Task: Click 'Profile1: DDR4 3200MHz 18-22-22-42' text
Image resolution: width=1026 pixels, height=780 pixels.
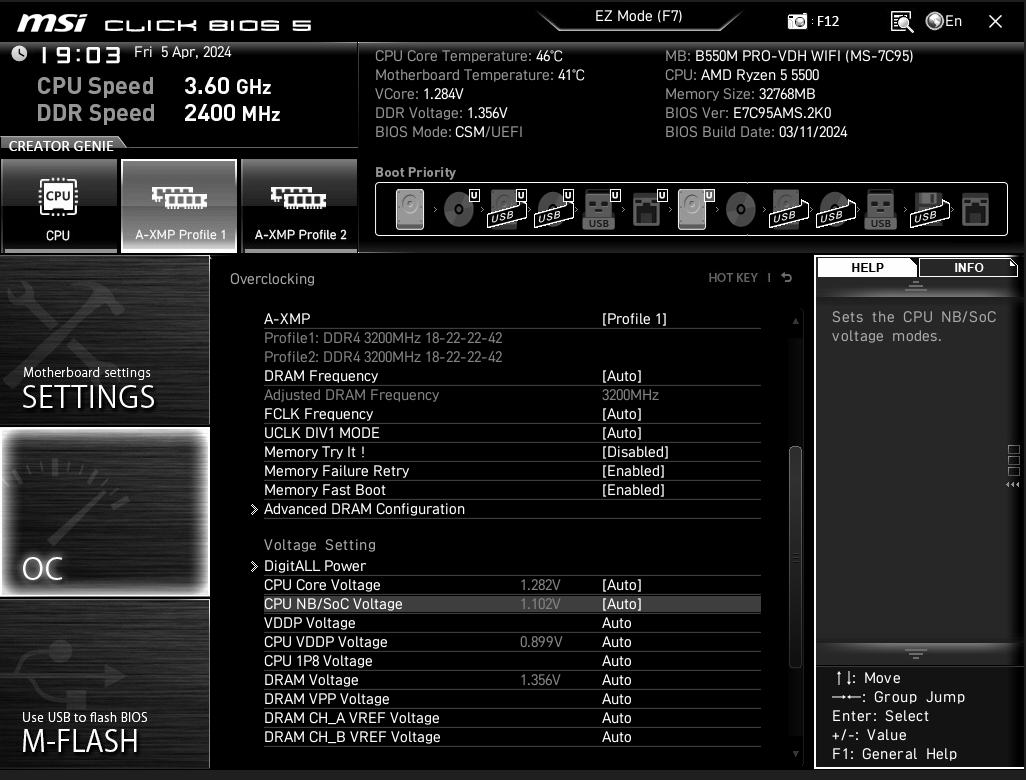Action: coord(383,338)
